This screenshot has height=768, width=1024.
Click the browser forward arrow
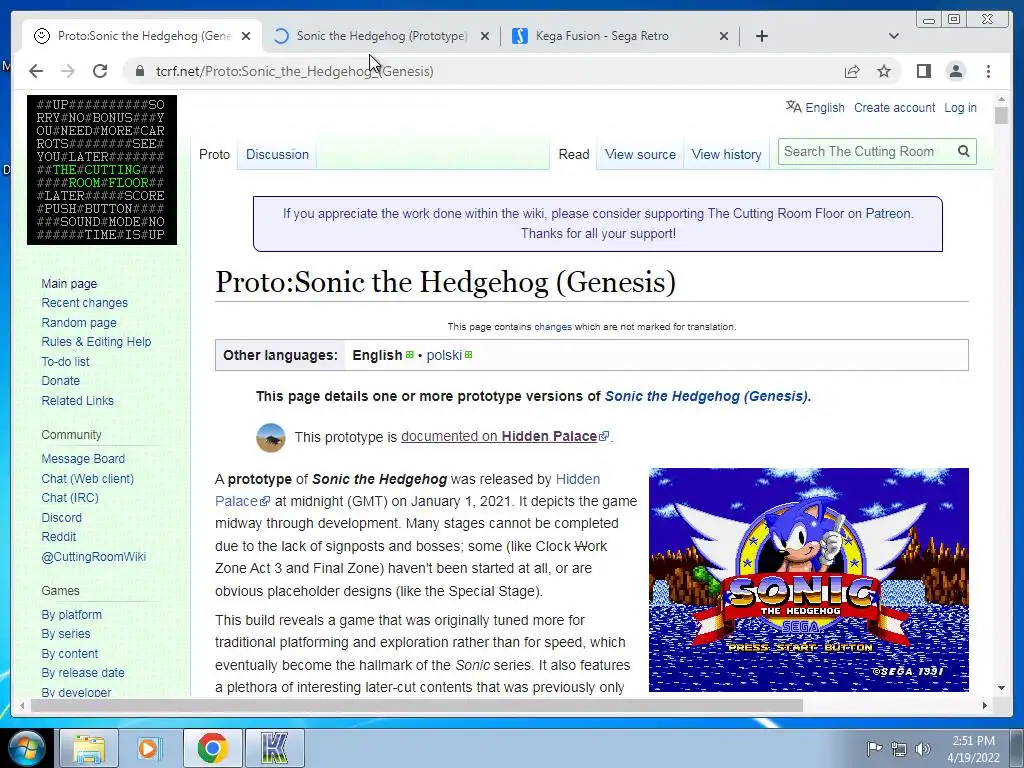click(68, 71)
